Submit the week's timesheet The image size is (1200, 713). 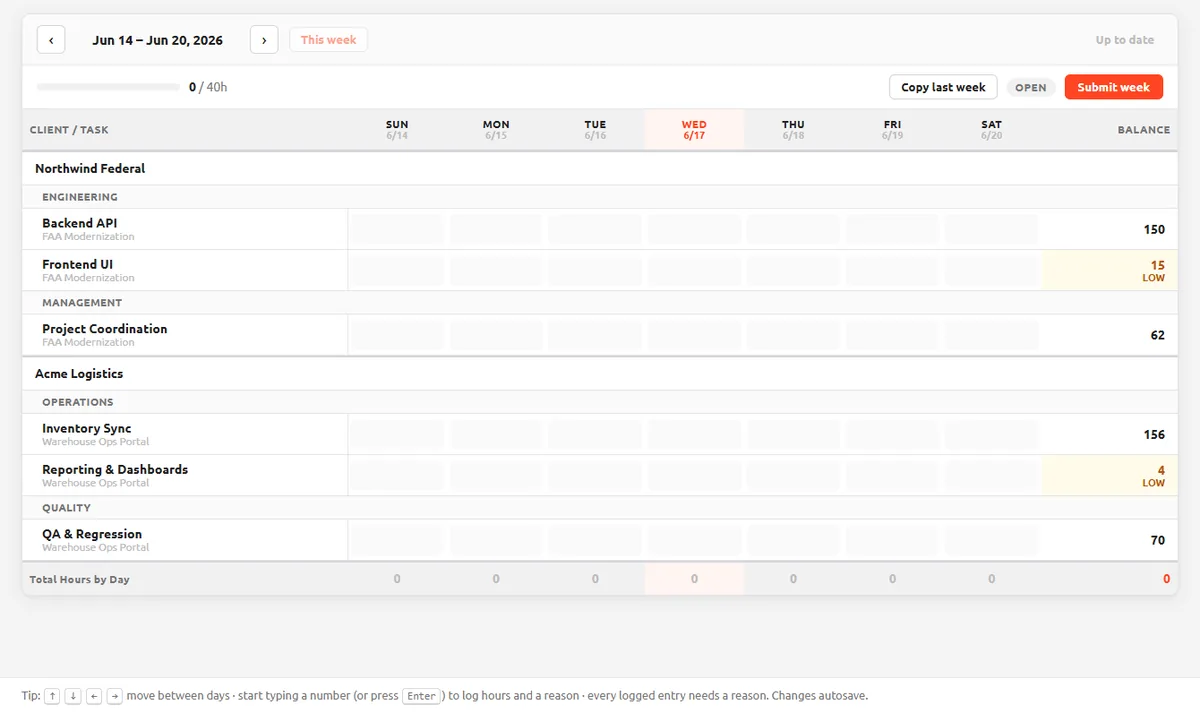coord(1113,87)
